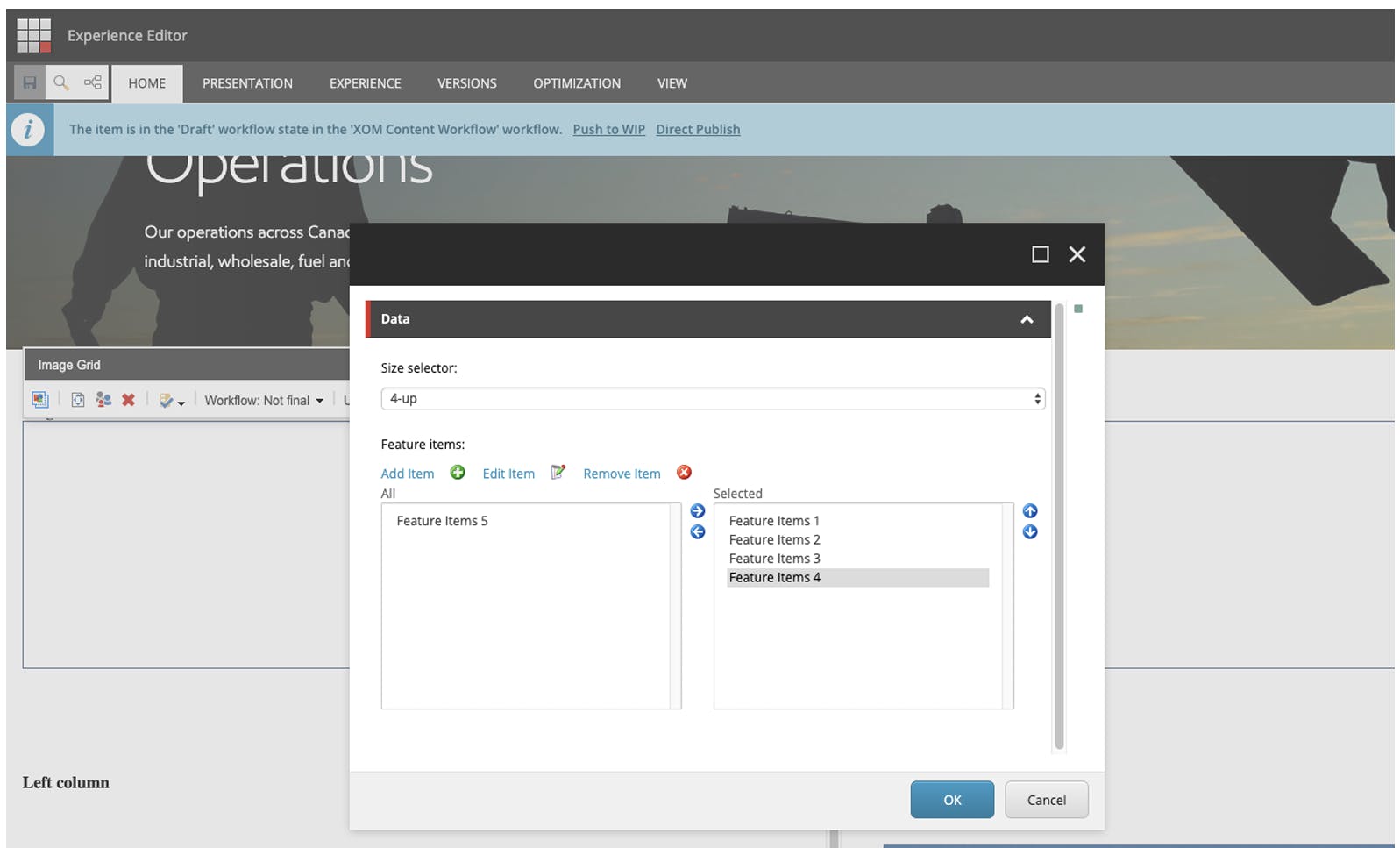Select Feature Items 2 in the Selected list
This screenshot has width=1400, height=848.
[774, 540]
